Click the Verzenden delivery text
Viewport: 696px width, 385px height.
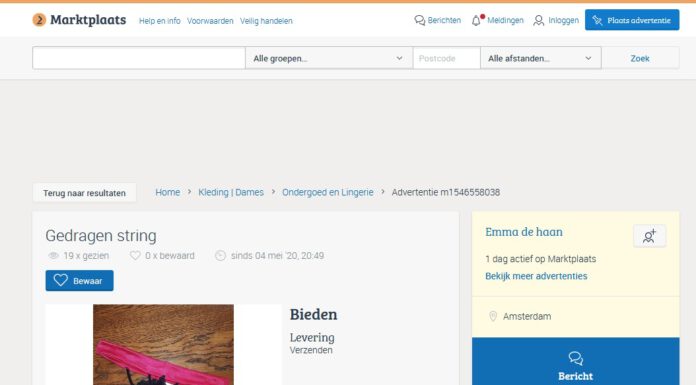tap(311, 350)
